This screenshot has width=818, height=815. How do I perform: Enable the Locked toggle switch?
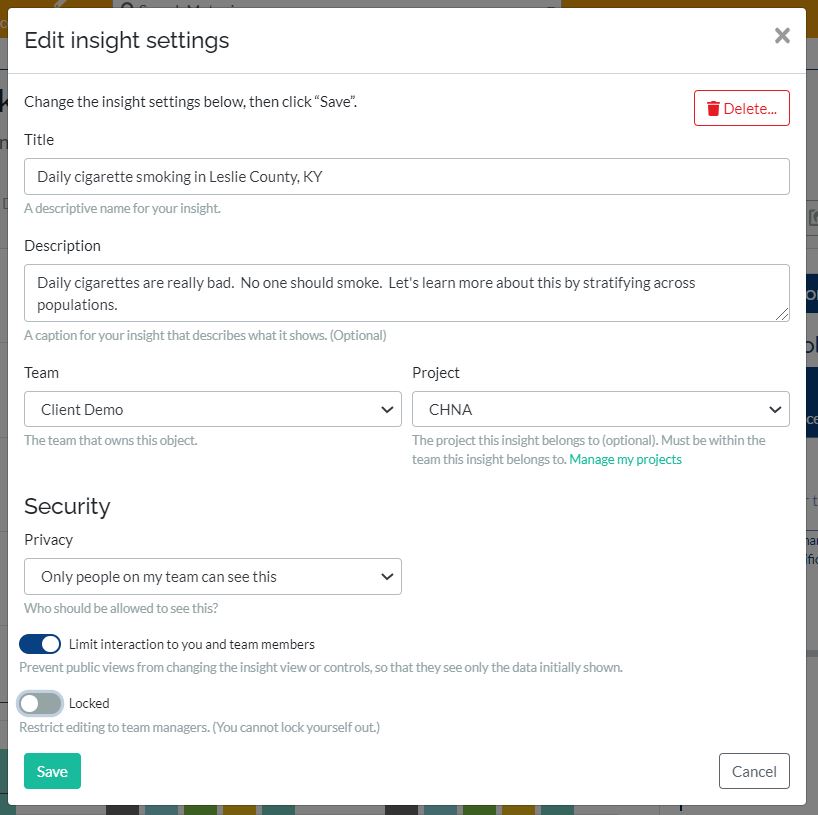click(x=40, y=703)
